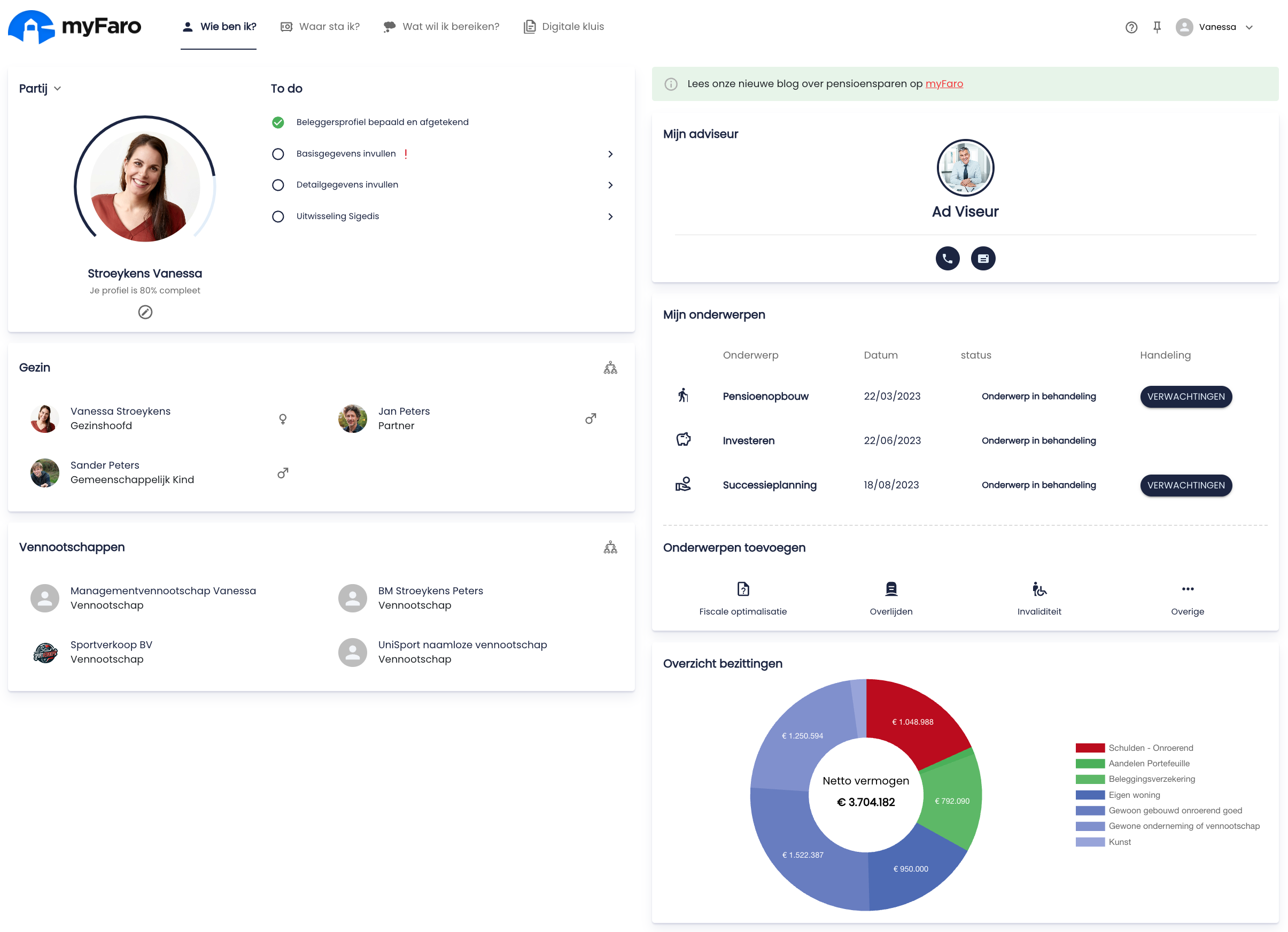Click the pin icon in header
The width and height of the screenshot is (1288, 932).
click(1157, 27)
